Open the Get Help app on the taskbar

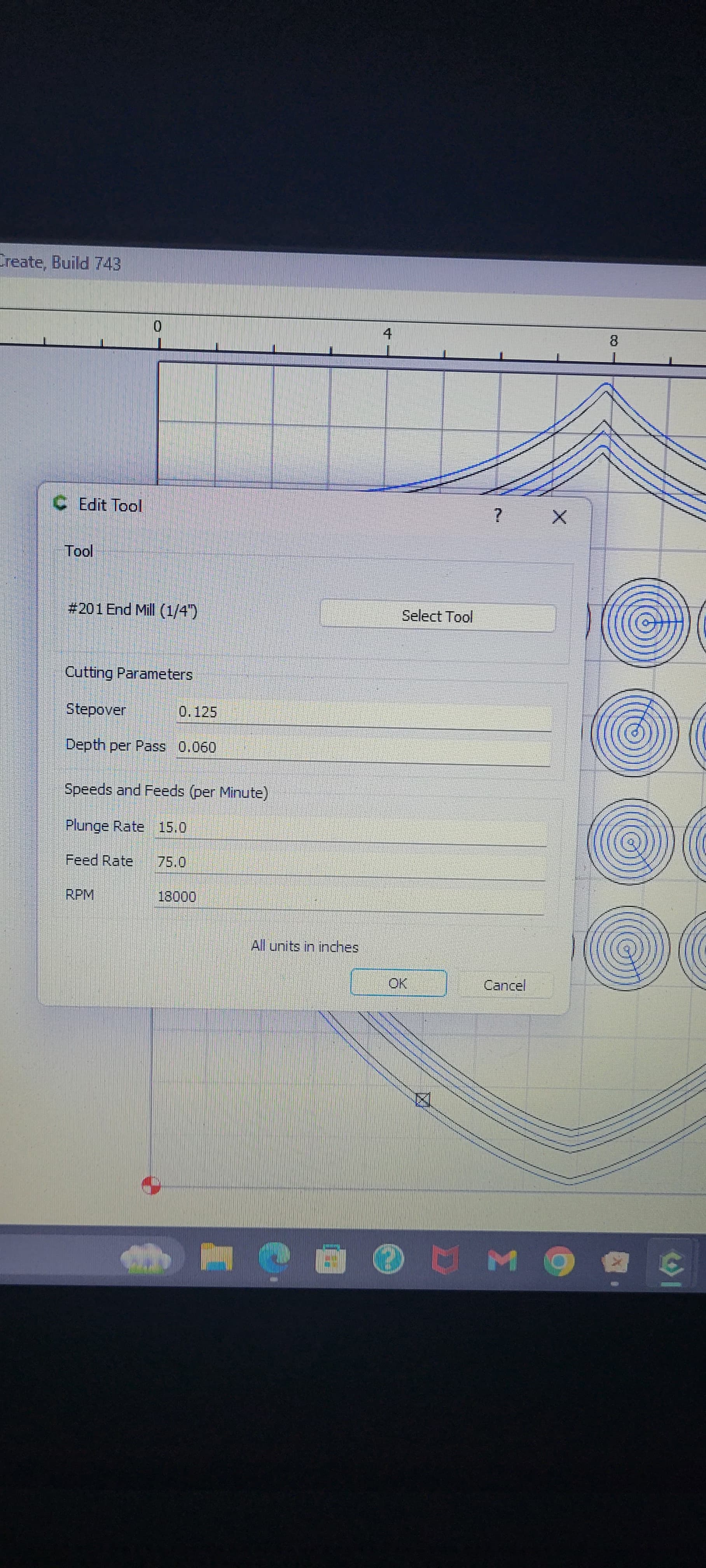[x=388, y=1260]
